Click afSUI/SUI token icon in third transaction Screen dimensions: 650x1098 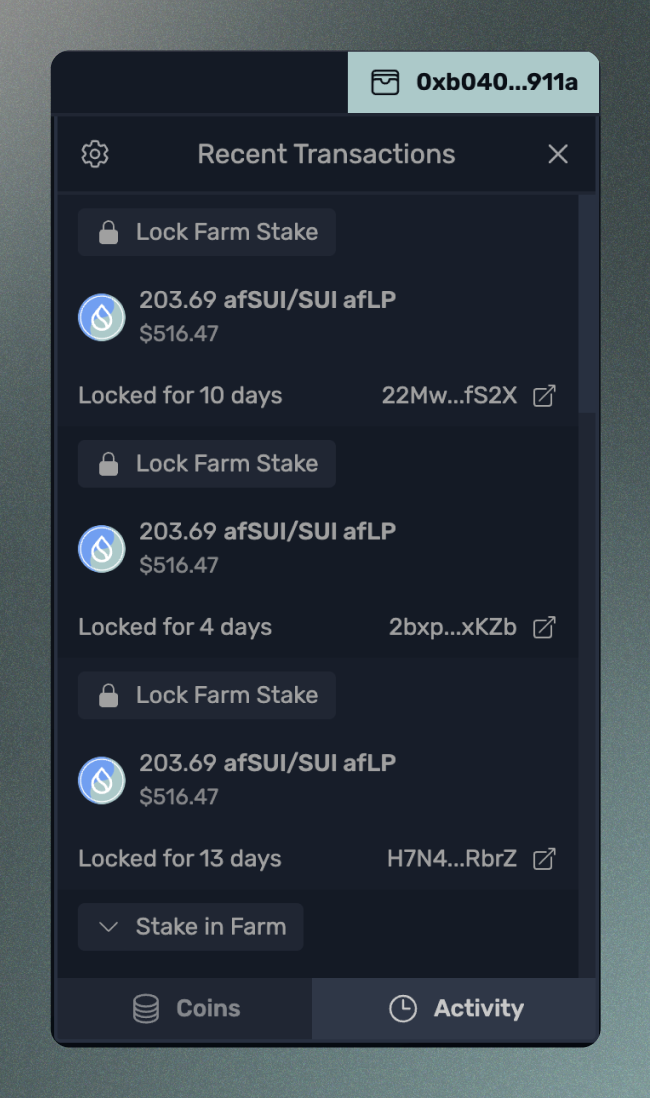102,780
